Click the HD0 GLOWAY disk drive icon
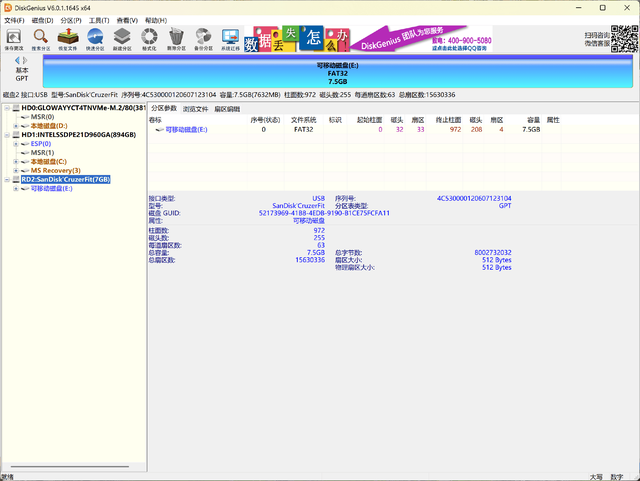Viewport: 640px width, 481px height. [x=16, y=108]
